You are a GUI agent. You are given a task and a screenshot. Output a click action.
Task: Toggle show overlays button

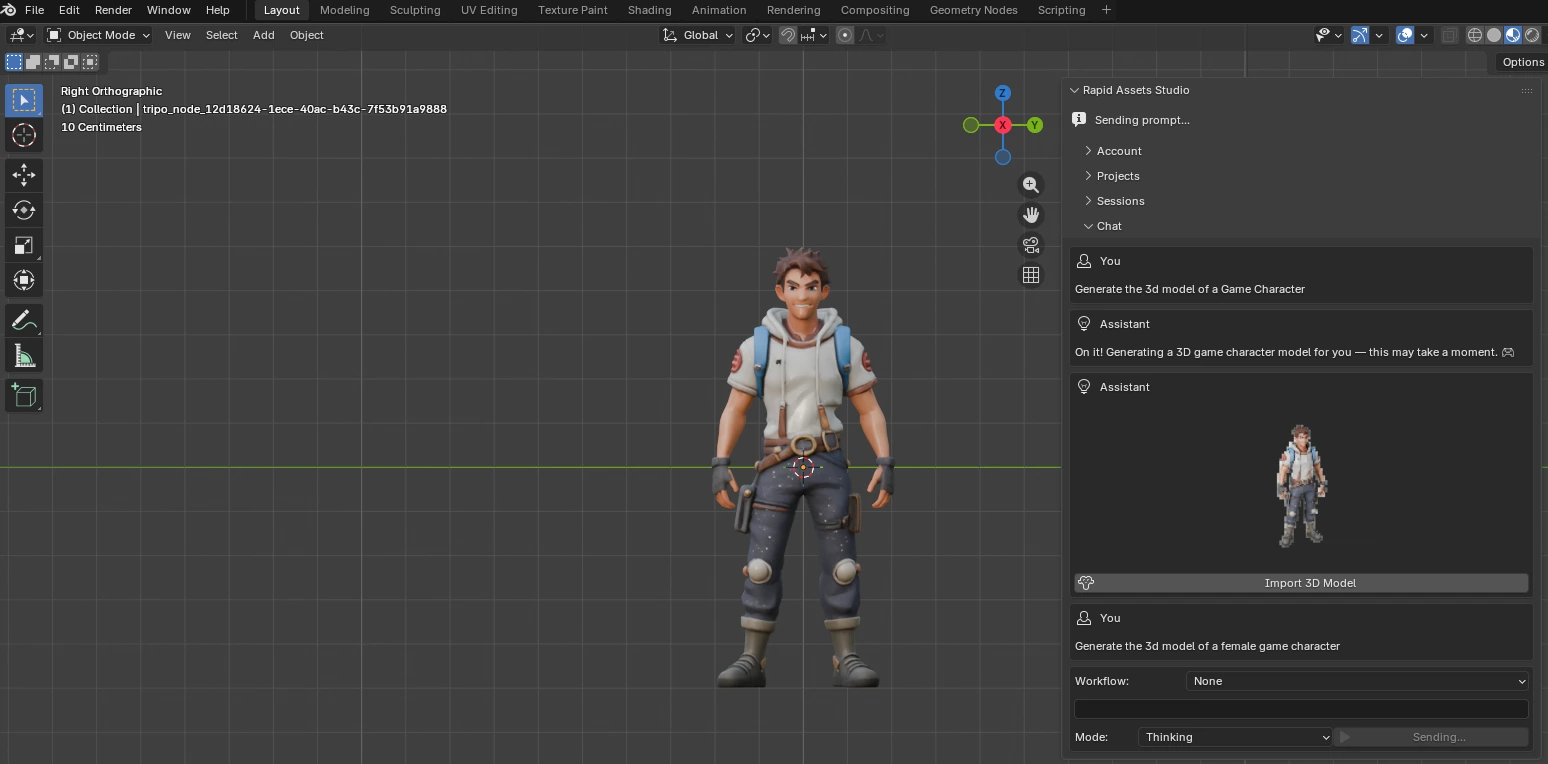pyautogui.click(x=1405, y=35)
